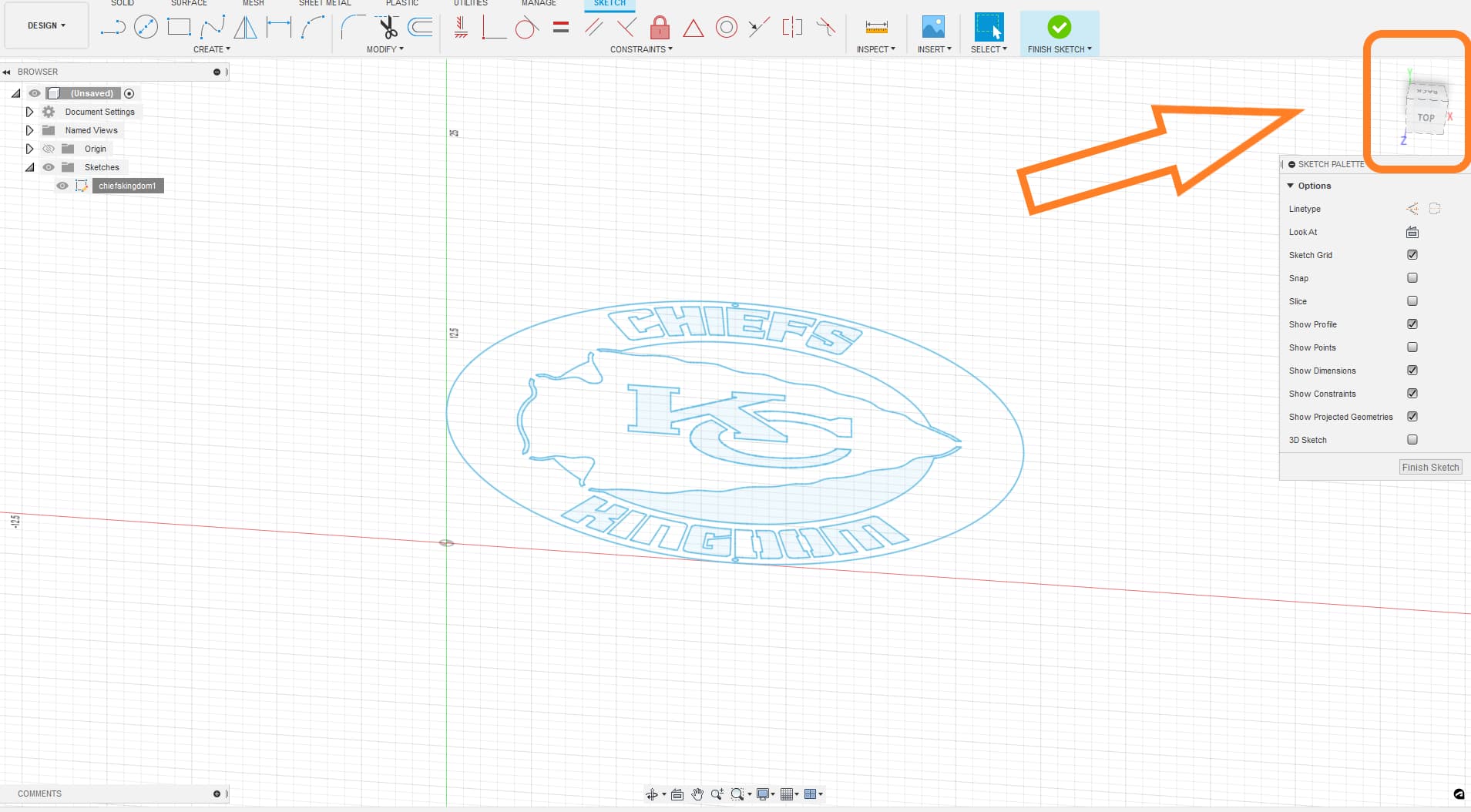
Task: Toggle the Show Dimensions checkbox
Action: click(x=1412, y=371)
